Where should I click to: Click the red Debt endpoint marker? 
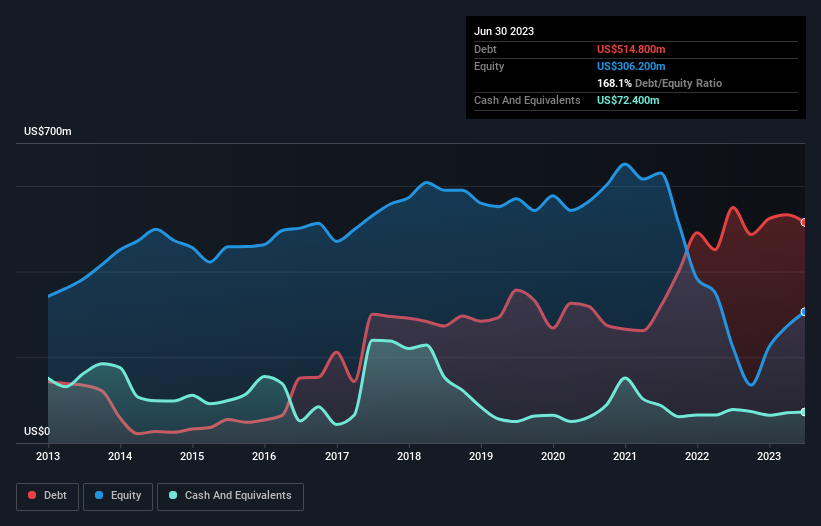pos(804,222)
